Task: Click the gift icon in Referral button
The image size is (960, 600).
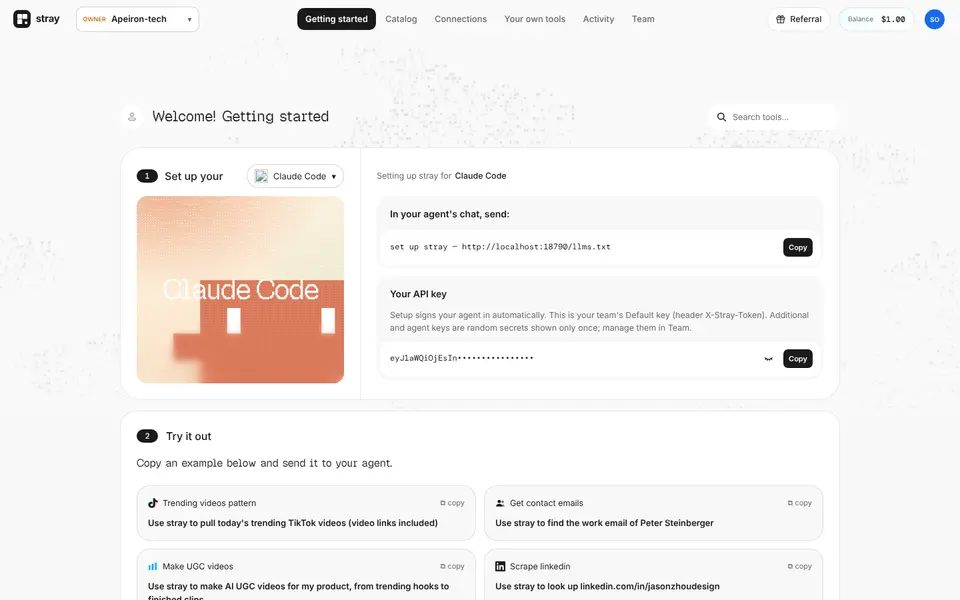Action: point(781,19)
